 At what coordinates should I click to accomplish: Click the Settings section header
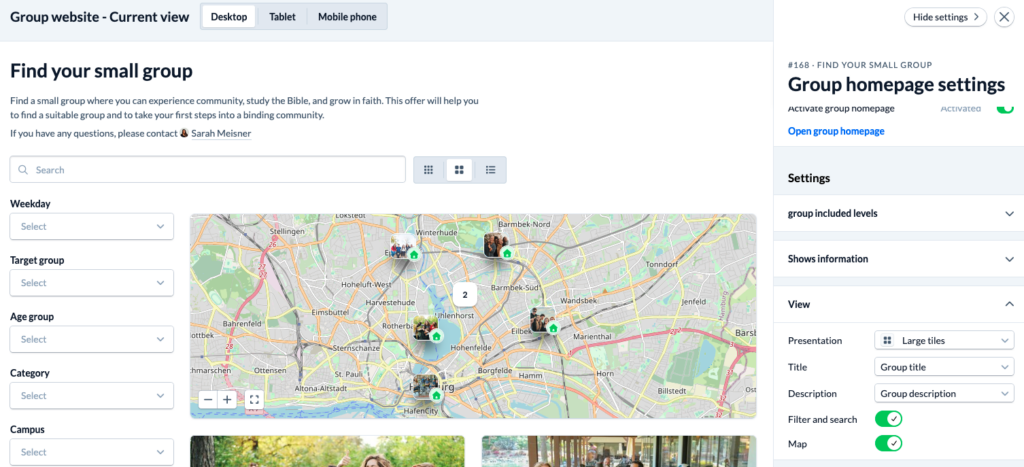click(809, 178)
